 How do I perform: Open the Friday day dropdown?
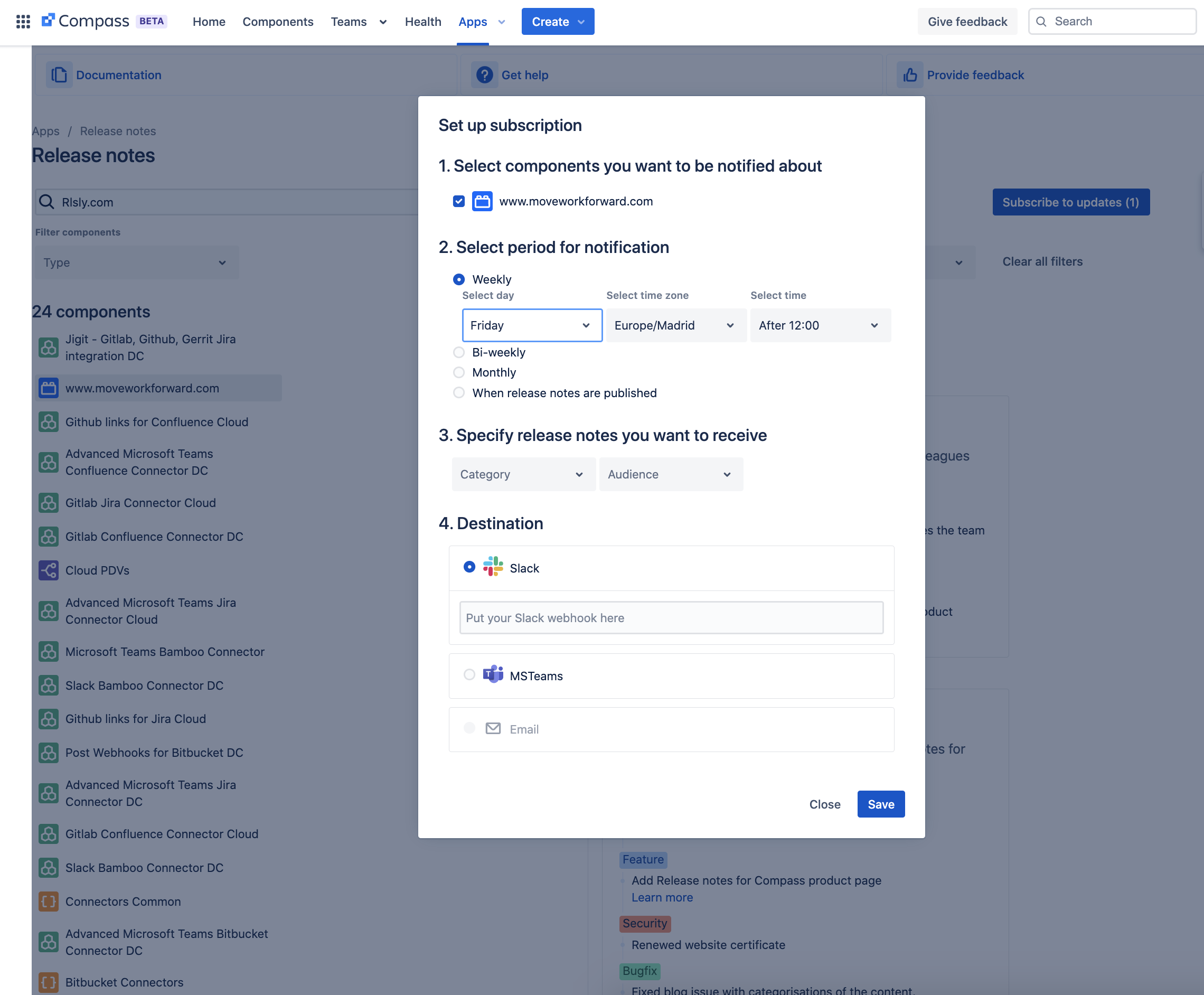[532, 325]
